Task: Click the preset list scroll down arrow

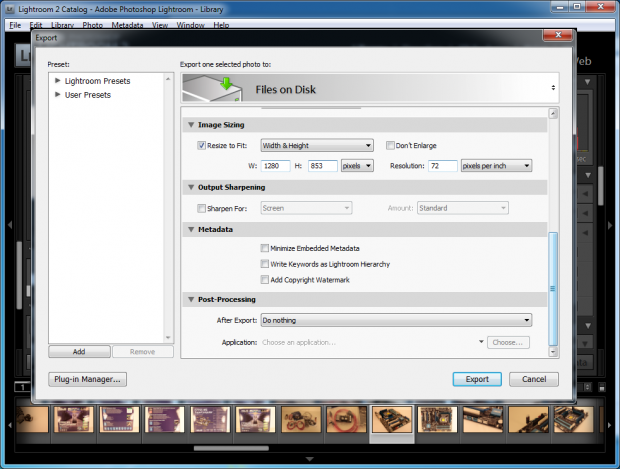Action: click(x=168, y=337)
